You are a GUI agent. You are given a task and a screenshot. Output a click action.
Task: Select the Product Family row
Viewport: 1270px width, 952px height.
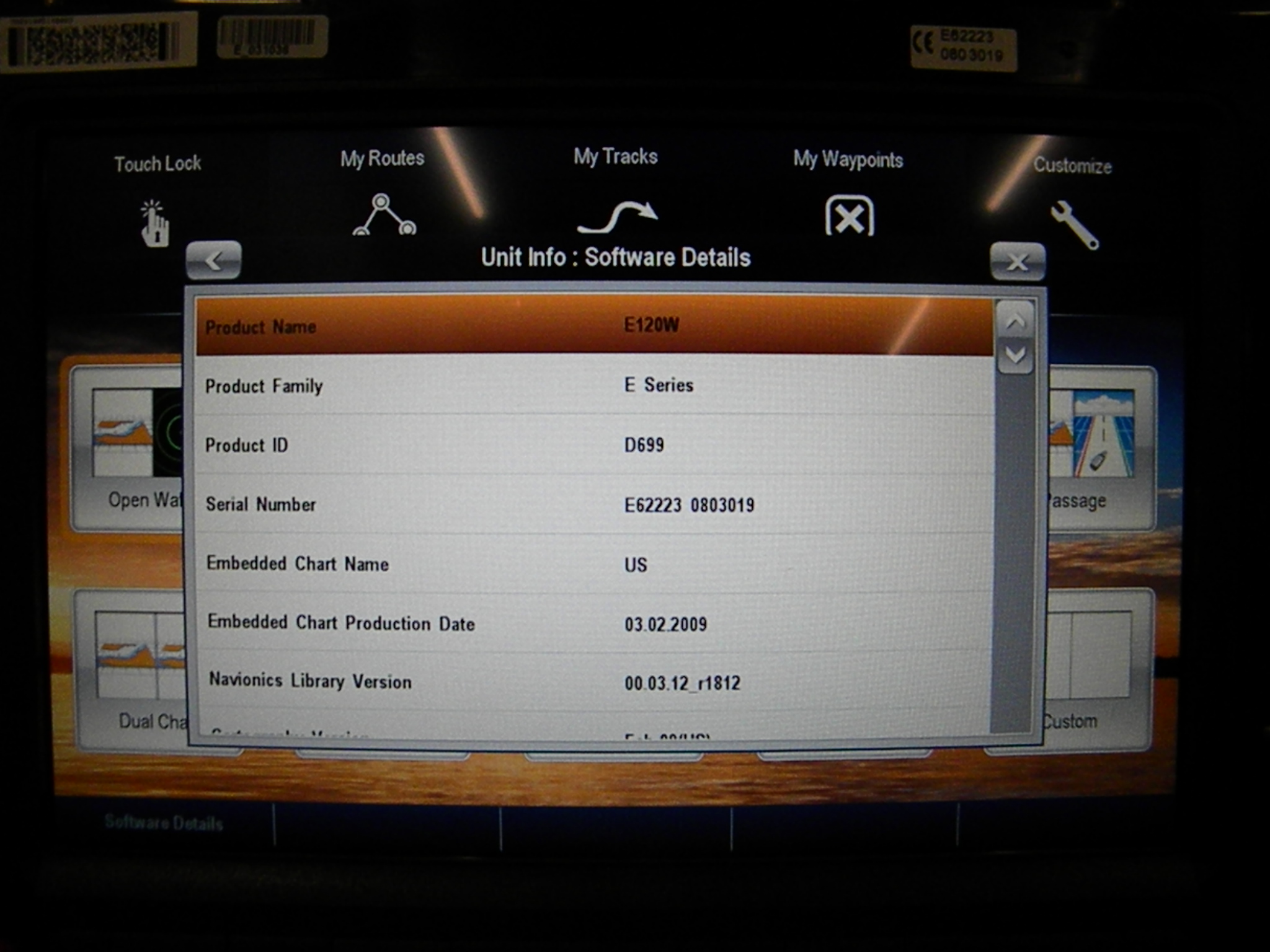click(x=594, y=385)
